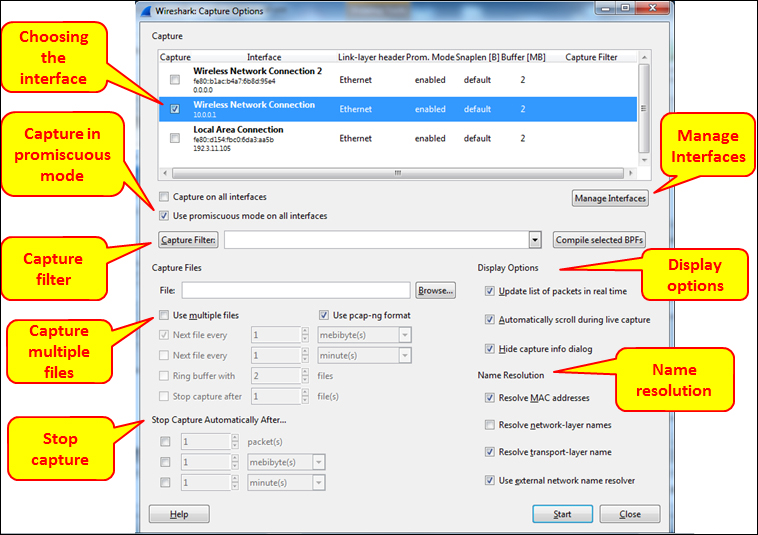Image resolution: width=758 pixels, height=535 pixels.
Task: Click the packet(s) count spinner field
Action: coord(205,441)
